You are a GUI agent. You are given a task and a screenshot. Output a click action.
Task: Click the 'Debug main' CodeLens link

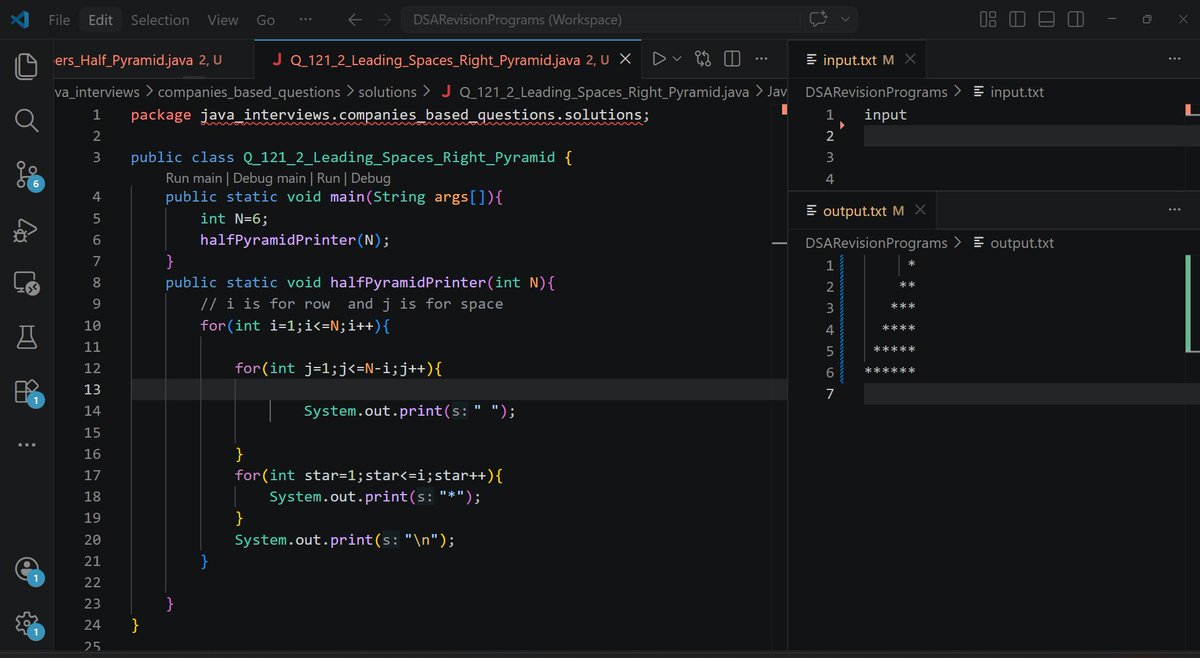[269, 177]
